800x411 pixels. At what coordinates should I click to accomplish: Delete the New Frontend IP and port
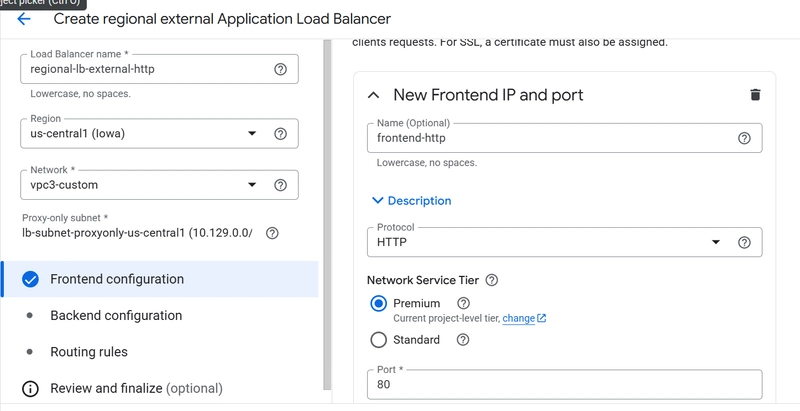click(755, 95)
